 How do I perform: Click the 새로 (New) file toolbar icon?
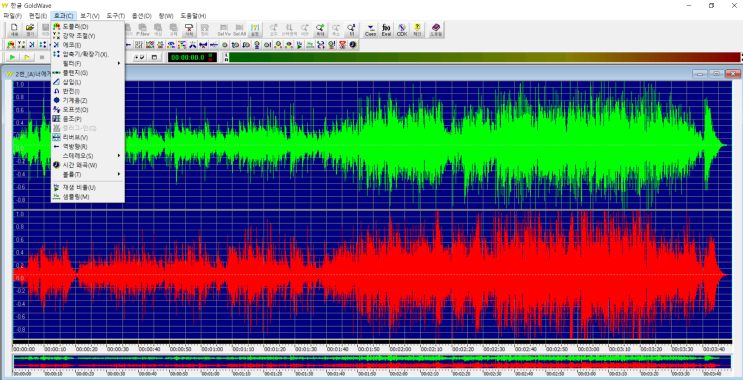(x=14, y=29)
